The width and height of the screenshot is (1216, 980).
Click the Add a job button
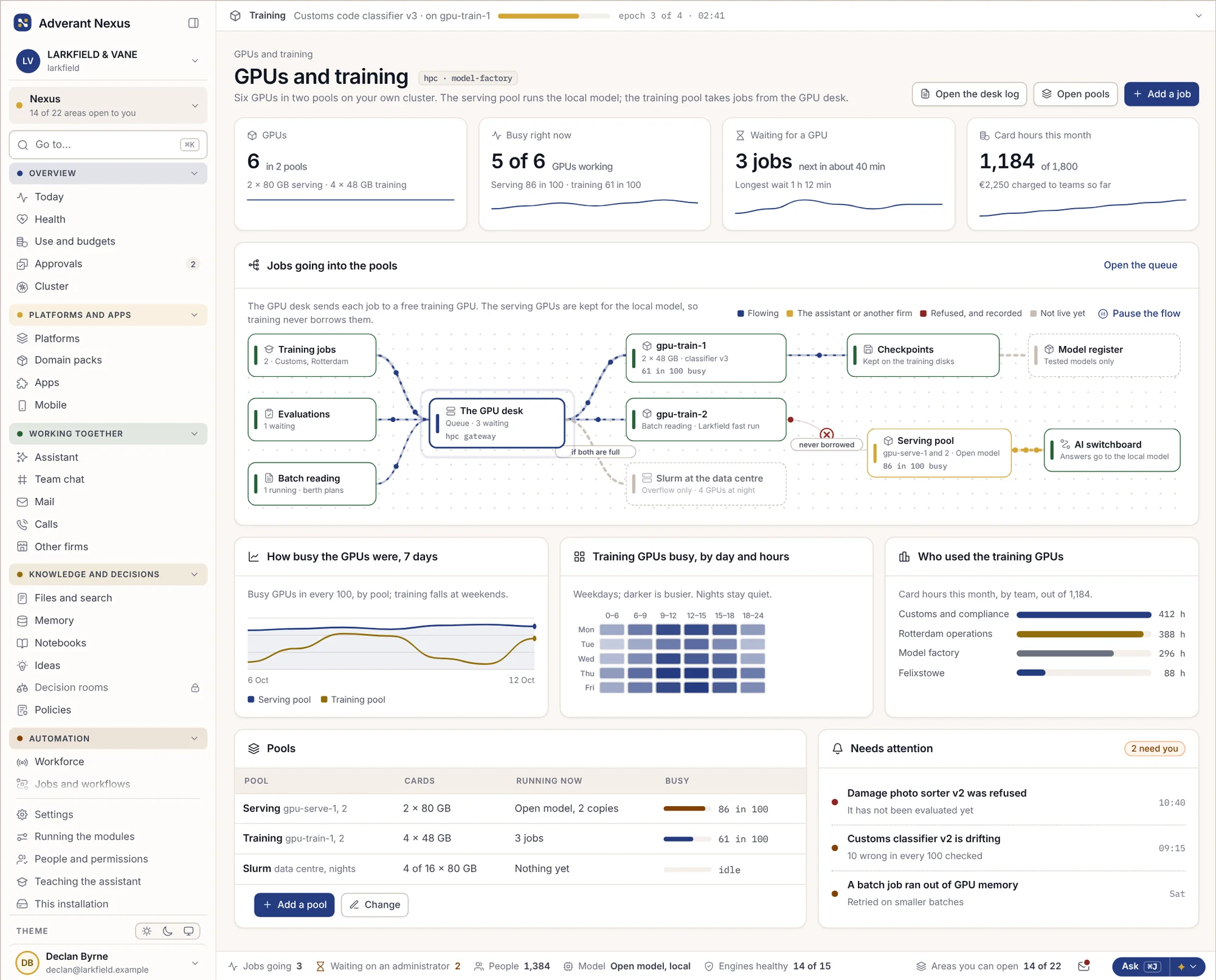coord(1161,94)
